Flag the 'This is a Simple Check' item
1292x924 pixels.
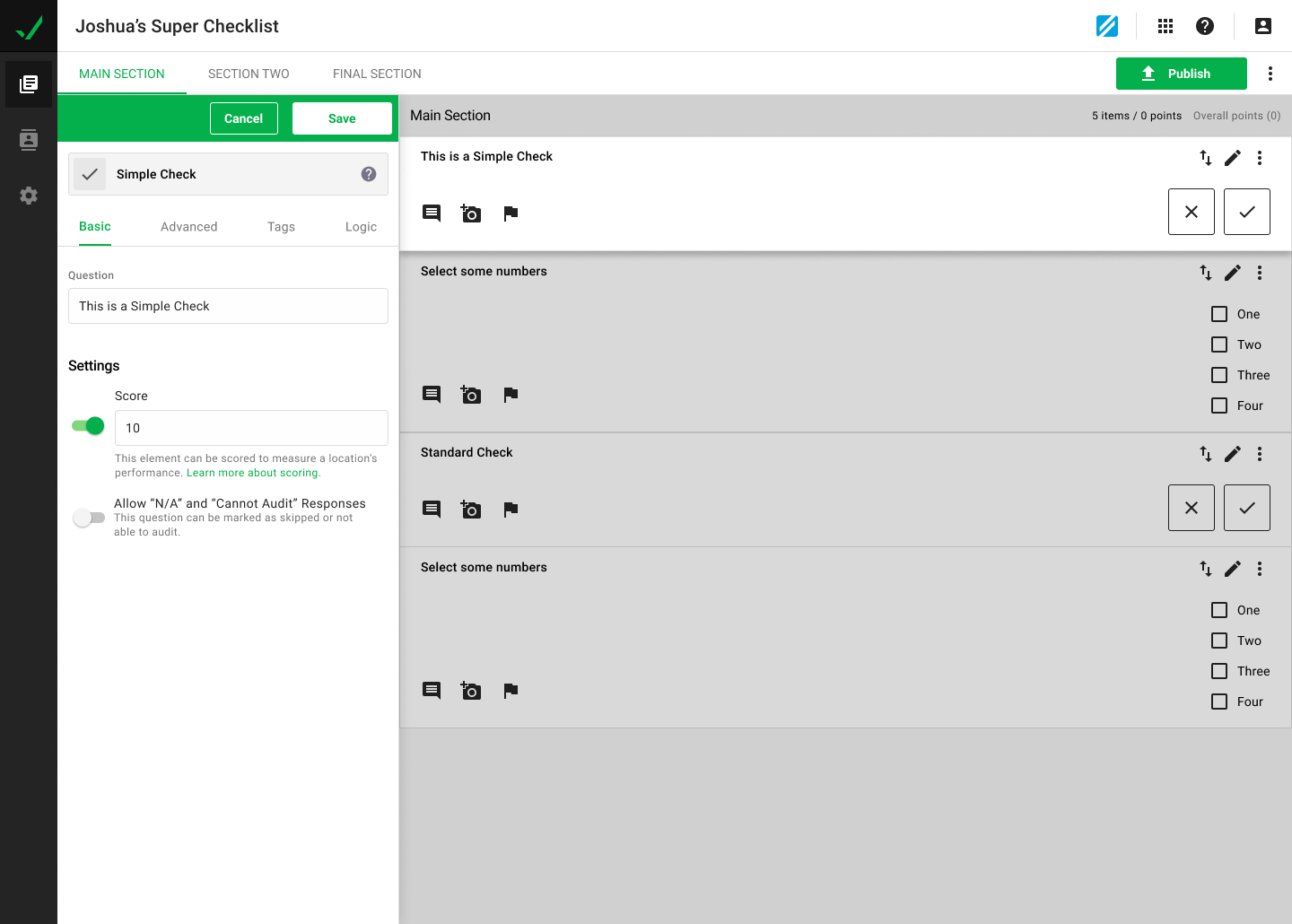pos(511,214)
